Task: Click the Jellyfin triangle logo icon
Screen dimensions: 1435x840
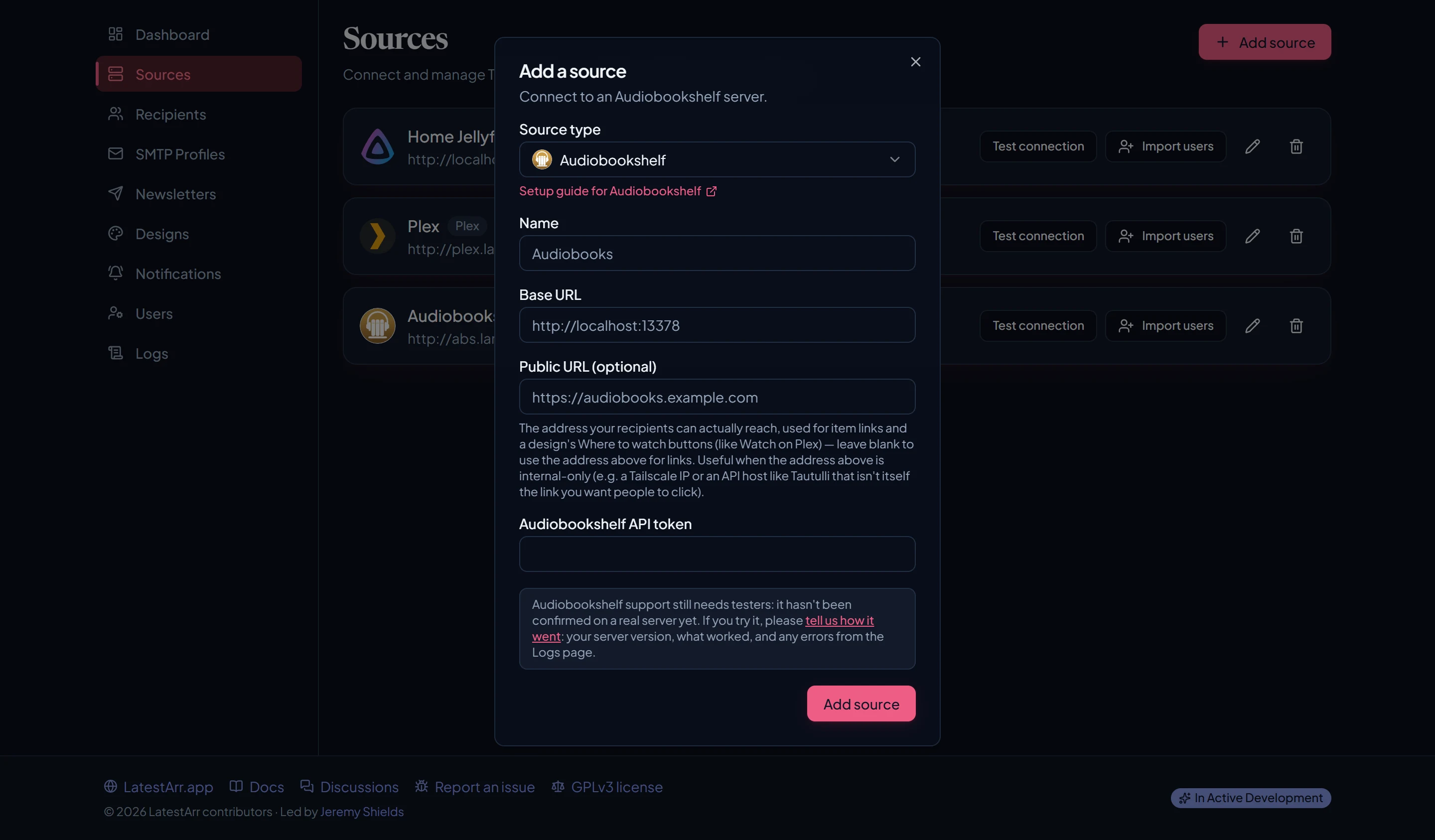Action: pyautogui.click(x=378, y=146)
